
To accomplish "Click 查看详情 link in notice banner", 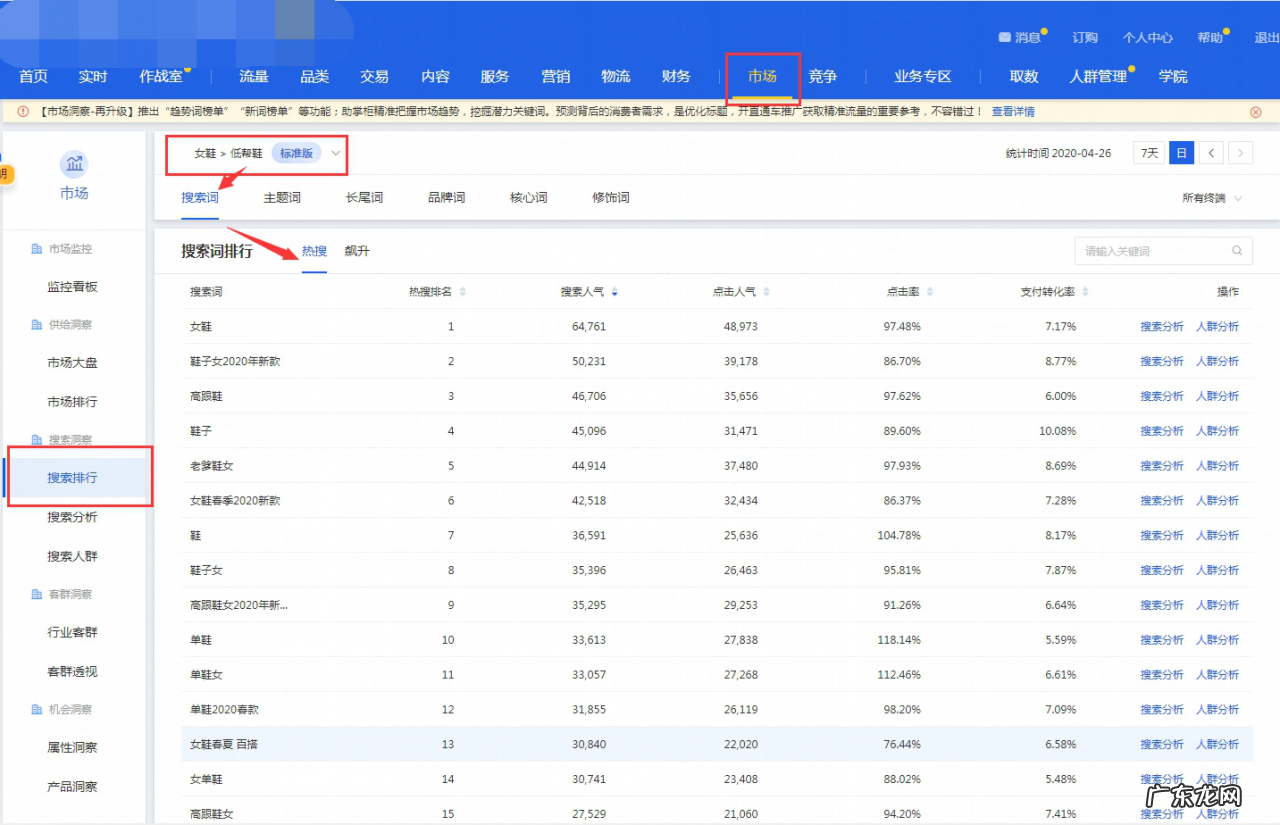I will coord(1013,112).
